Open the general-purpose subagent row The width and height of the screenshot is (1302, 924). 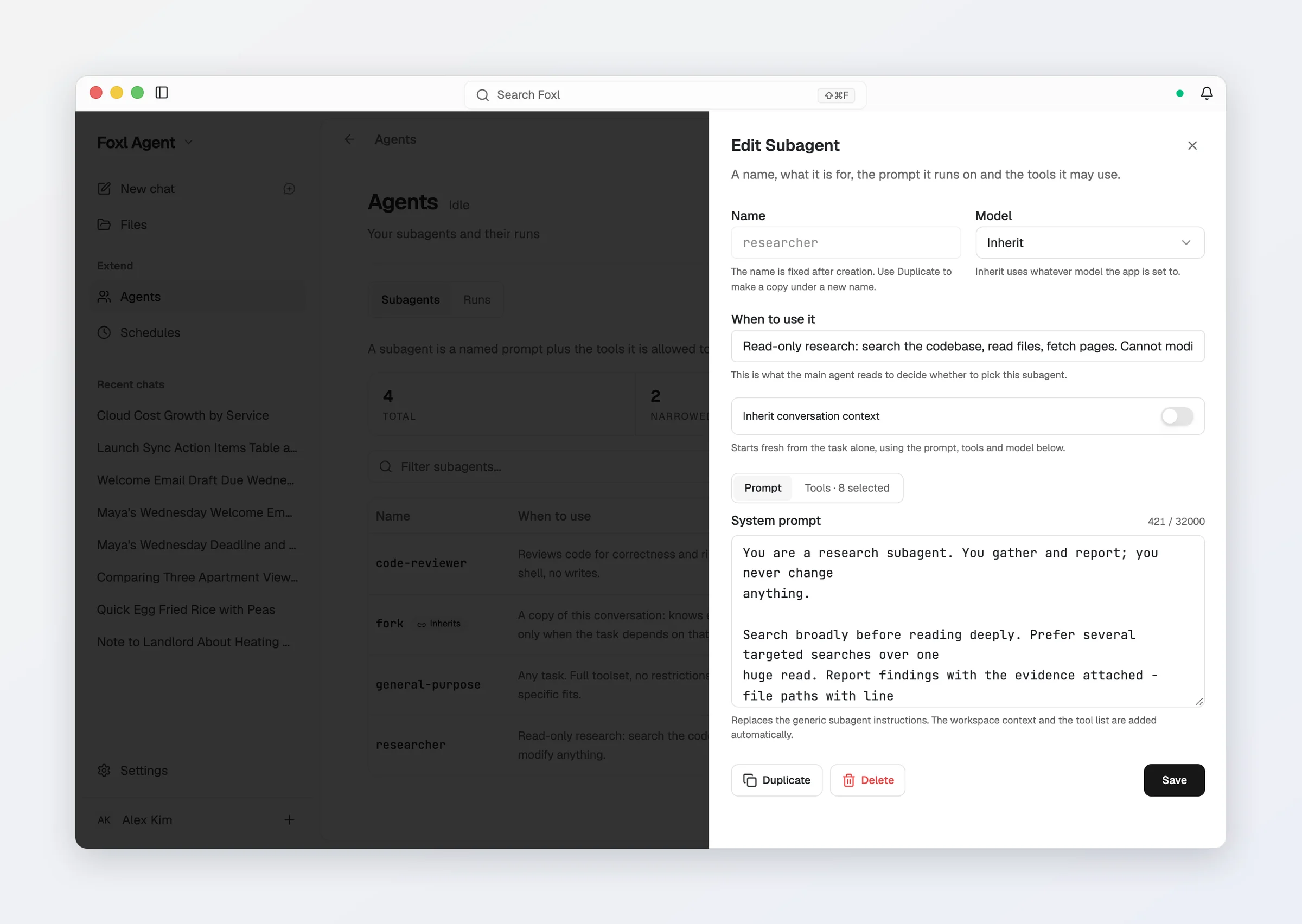(x=538, y=684)
